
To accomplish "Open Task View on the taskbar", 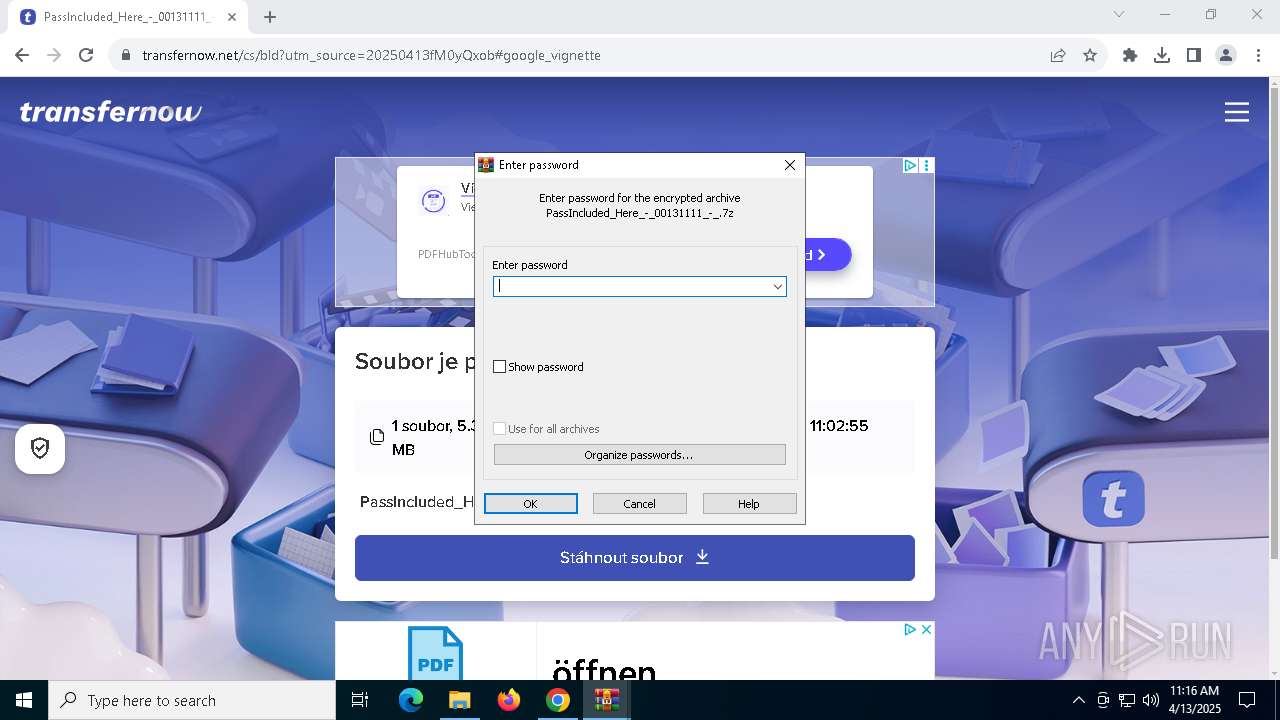I will [360, 700].
